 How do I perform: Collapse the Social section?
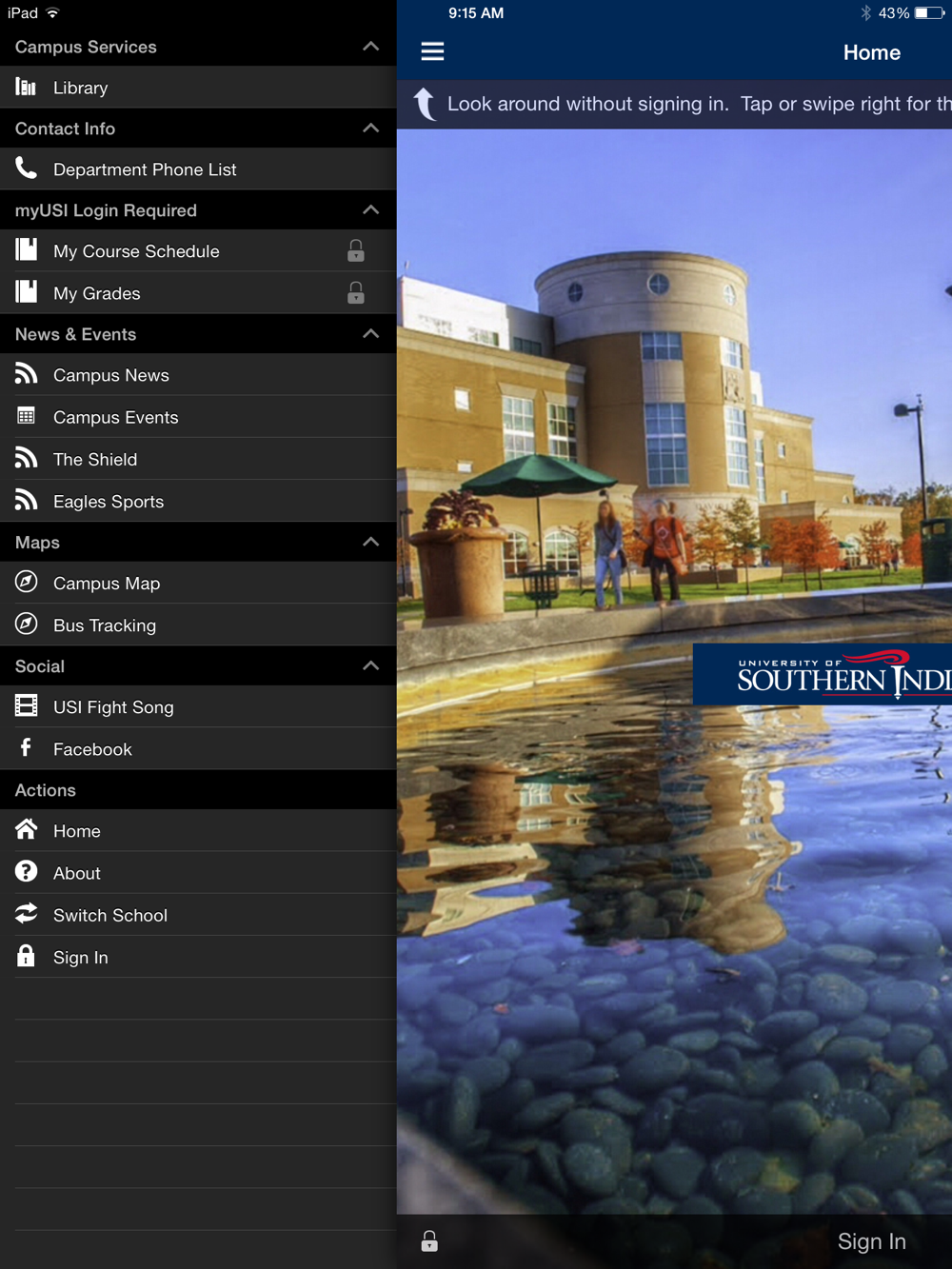tap(370, 665)
